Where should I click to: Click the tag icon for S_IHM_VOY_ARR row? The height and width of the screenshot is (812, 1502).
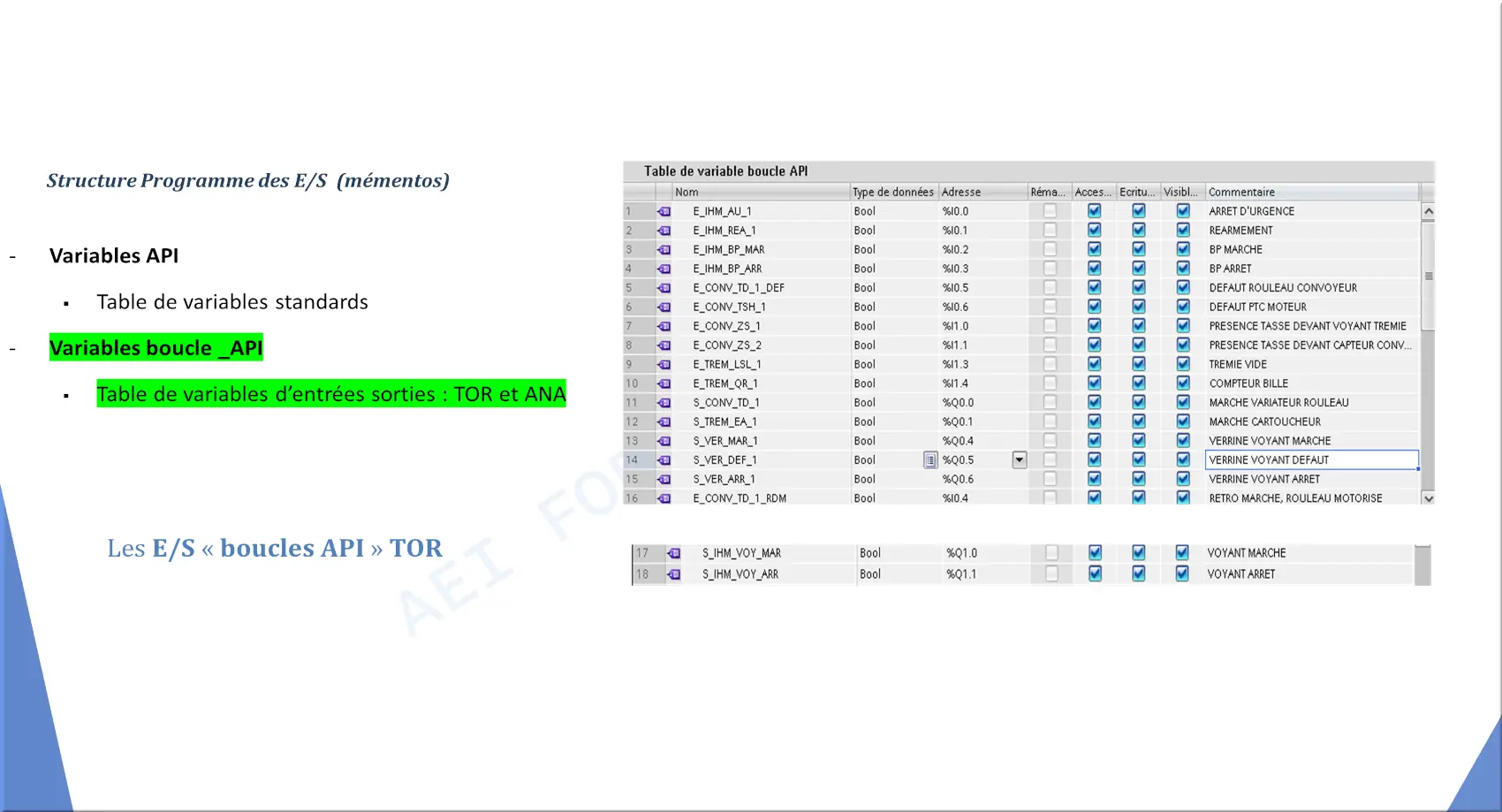click(674, 574)
